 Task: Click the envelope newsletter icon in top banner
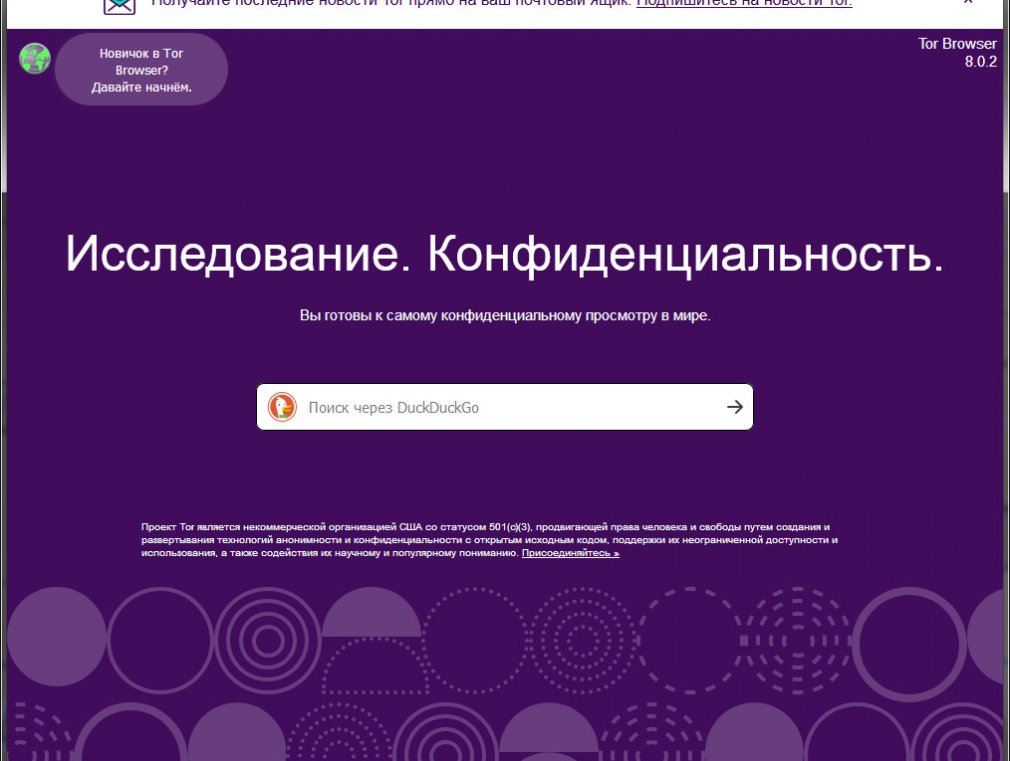click(120, 5)
